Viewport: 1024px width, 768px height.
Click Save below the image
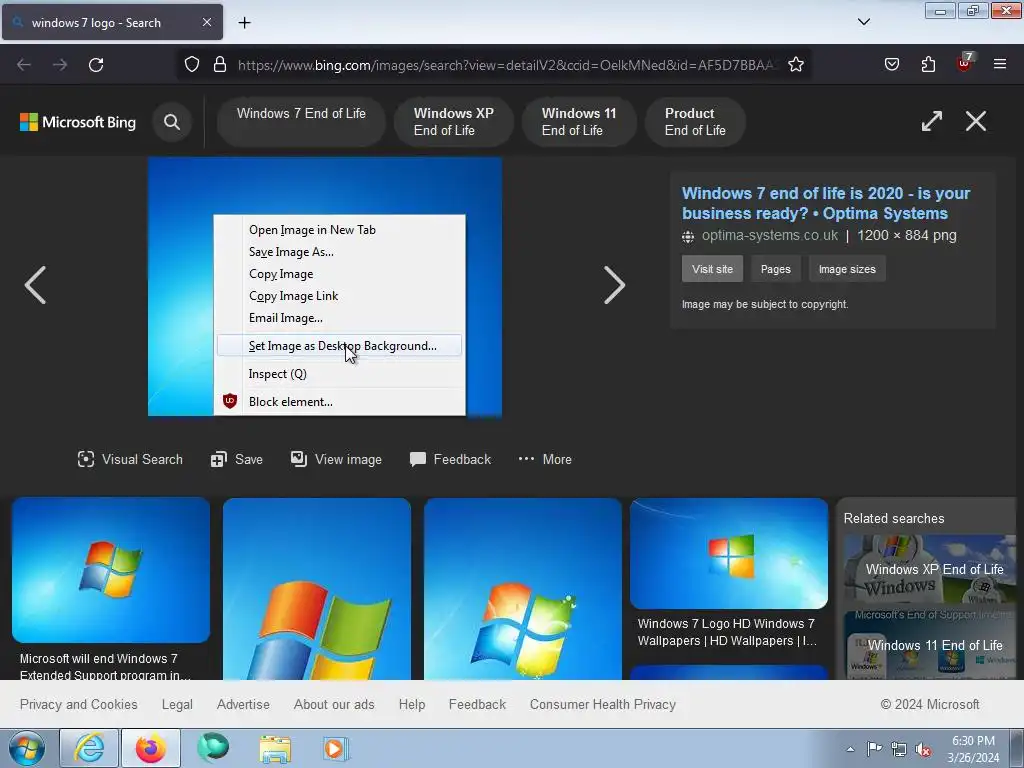[236, 459]
